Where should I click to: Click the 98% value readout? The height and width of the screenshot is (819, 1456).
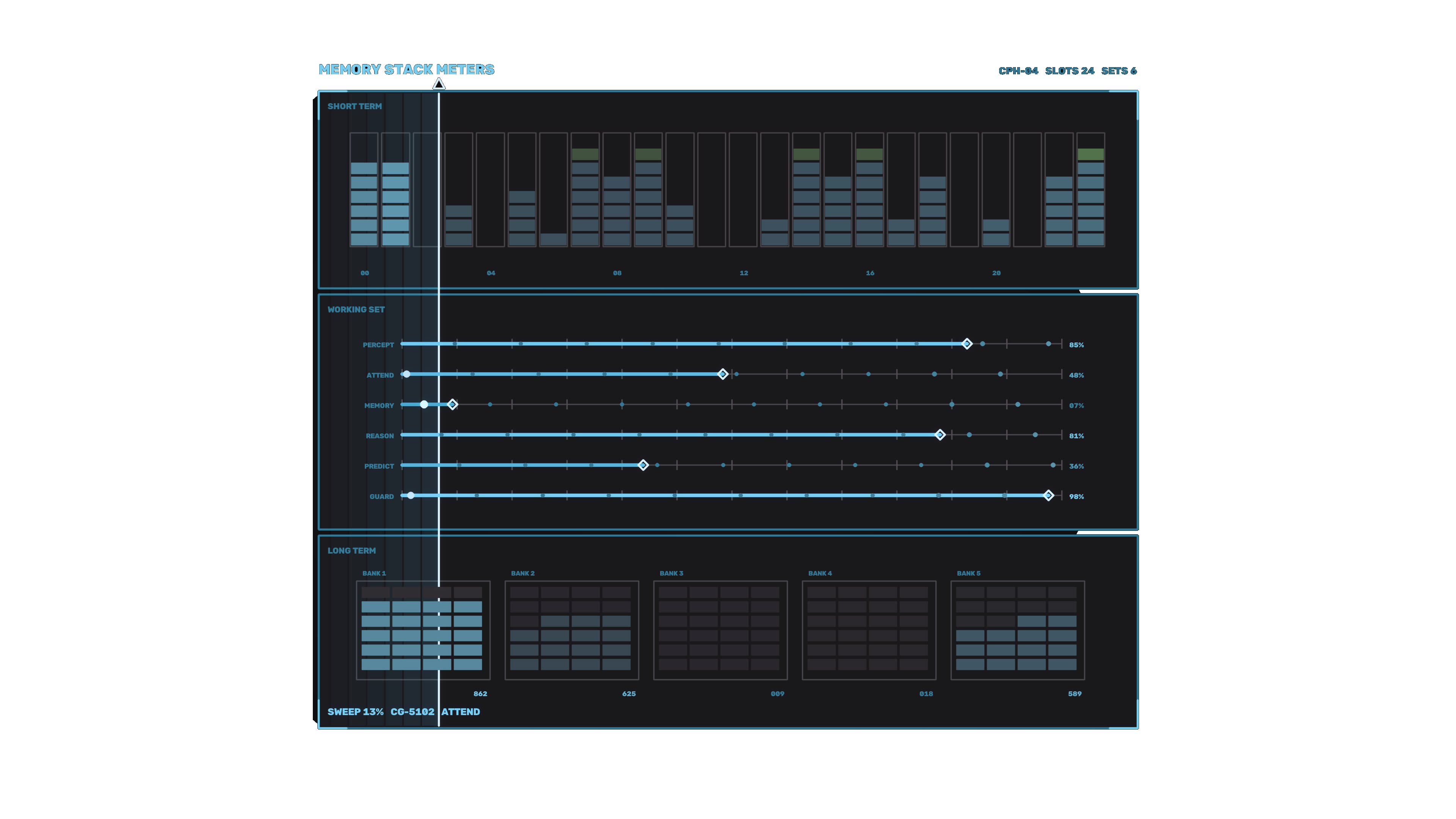tap(1076, 497)
